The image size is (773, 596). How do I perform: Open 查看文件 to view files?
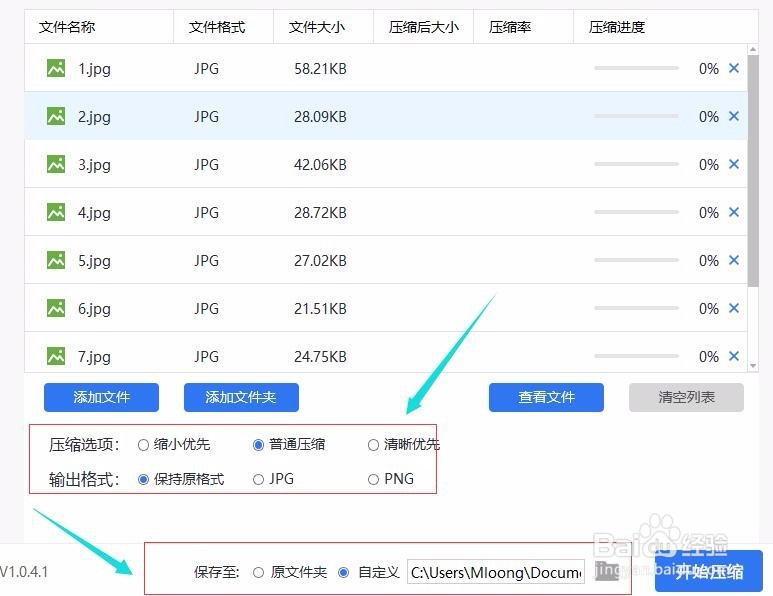pyautogui.click(x=546, y=397)
